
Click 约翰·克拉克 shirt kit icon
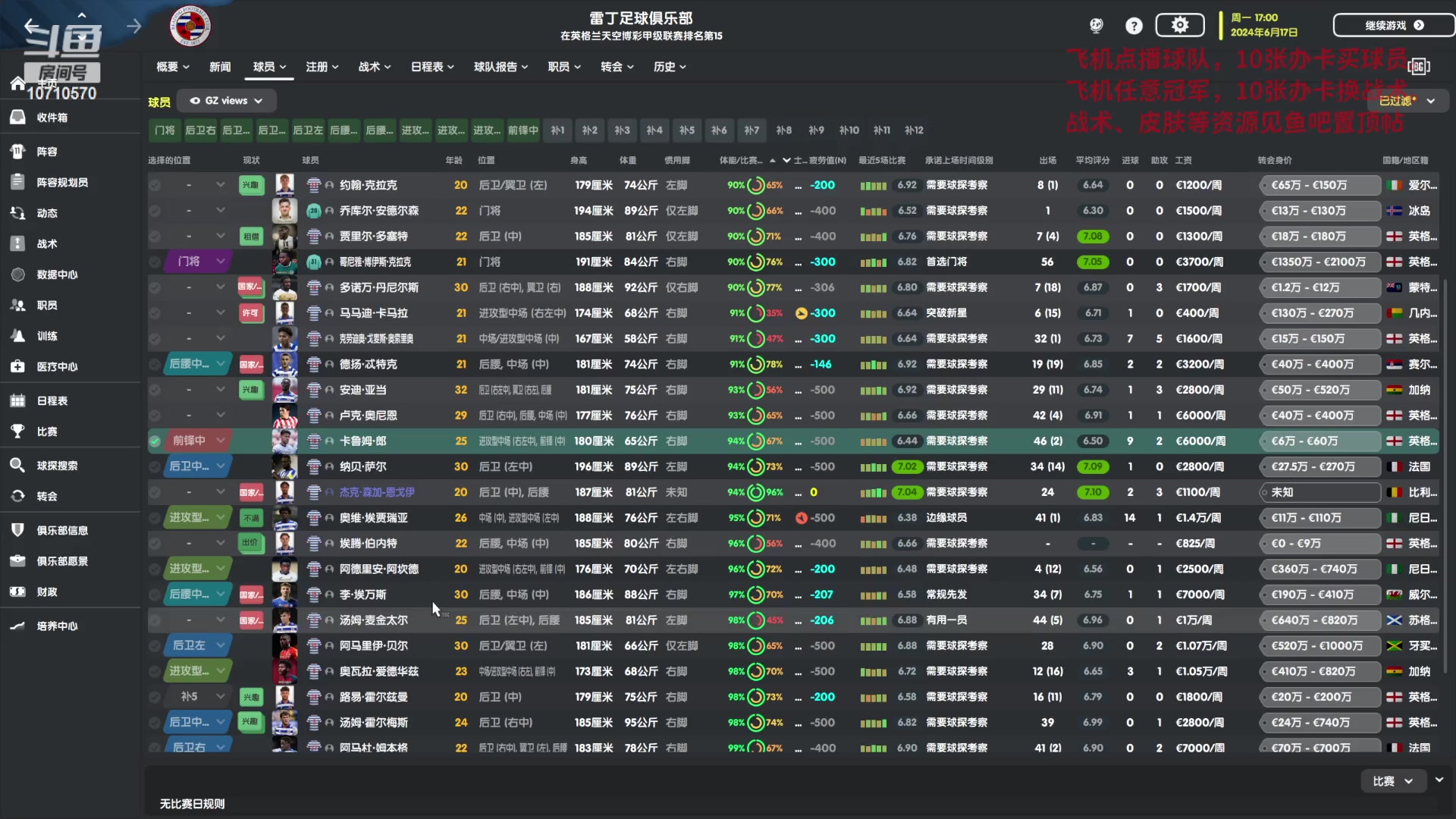pos(313,185)
